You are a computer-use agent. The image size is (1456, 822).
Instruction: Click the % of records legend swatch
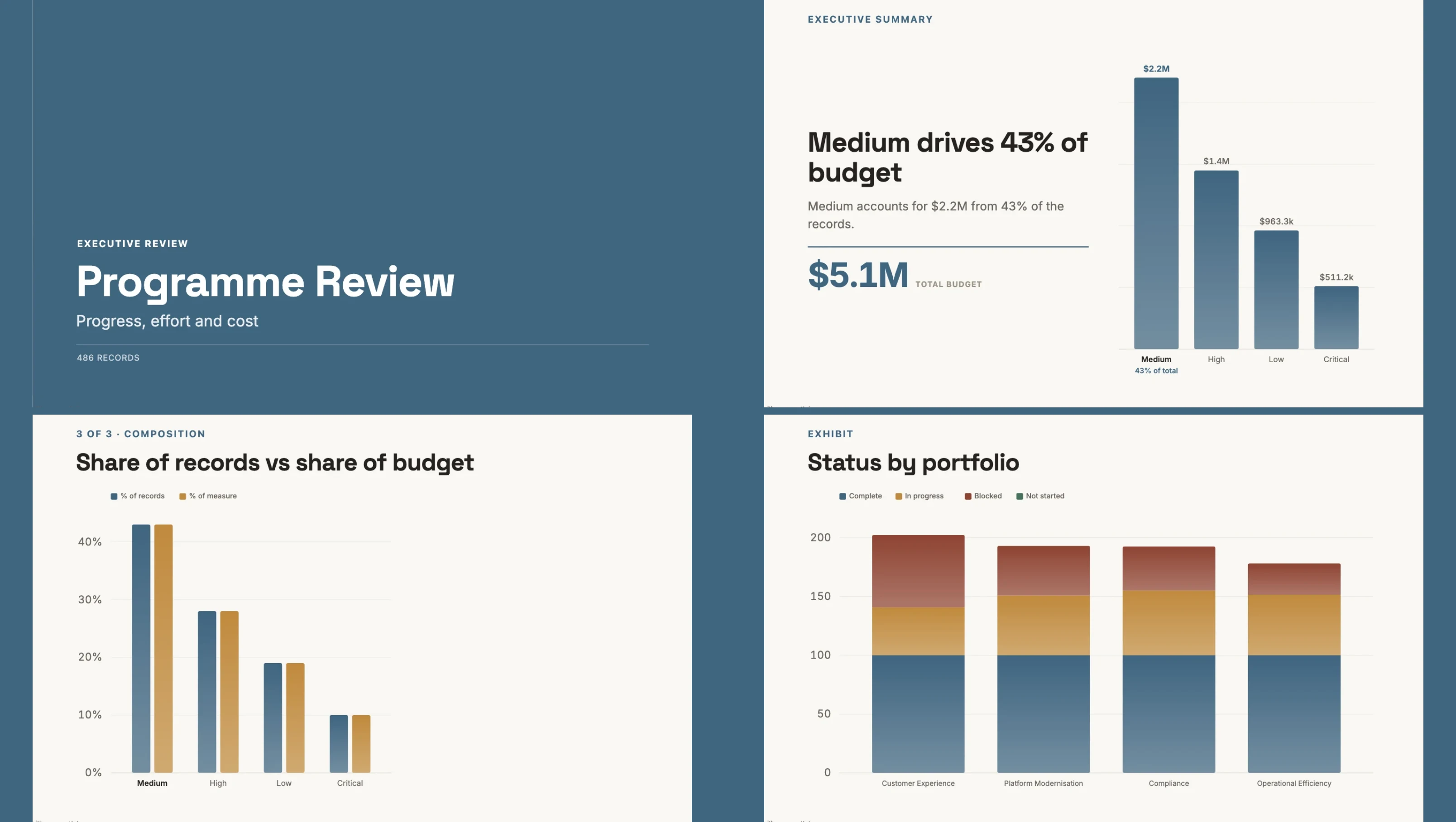[114, 496]
